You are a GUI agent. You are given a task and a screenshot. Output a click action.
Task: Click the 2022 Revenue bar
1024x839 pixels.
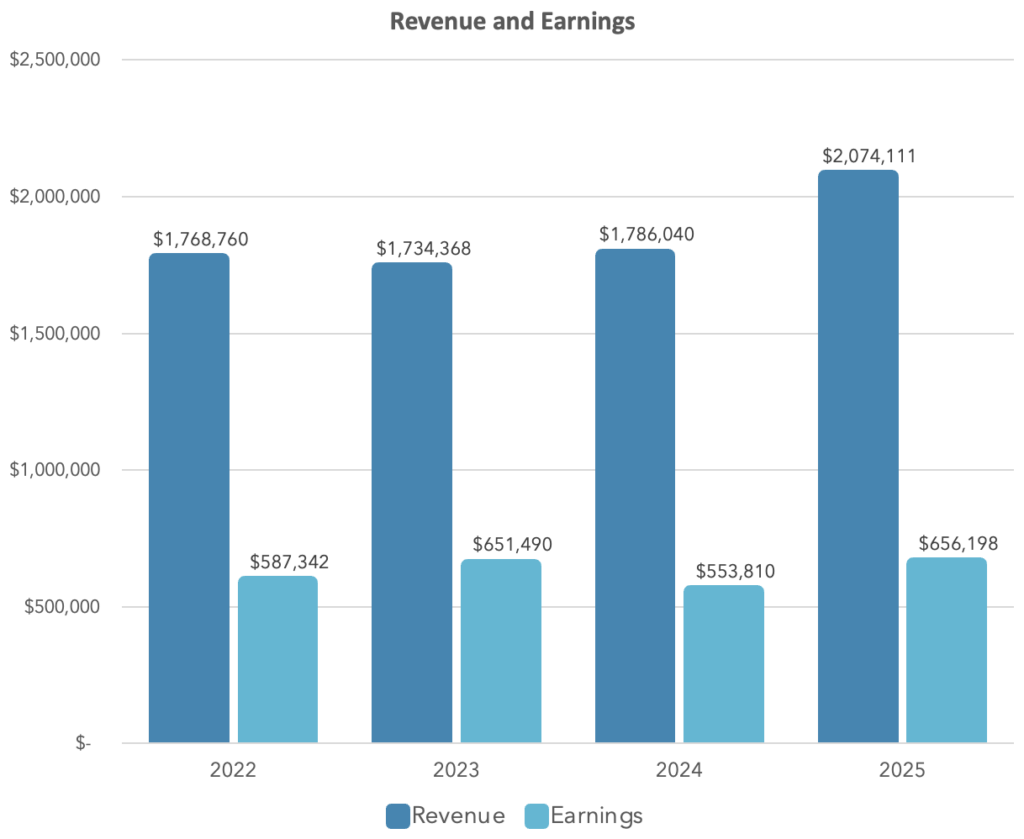point(189,498)
